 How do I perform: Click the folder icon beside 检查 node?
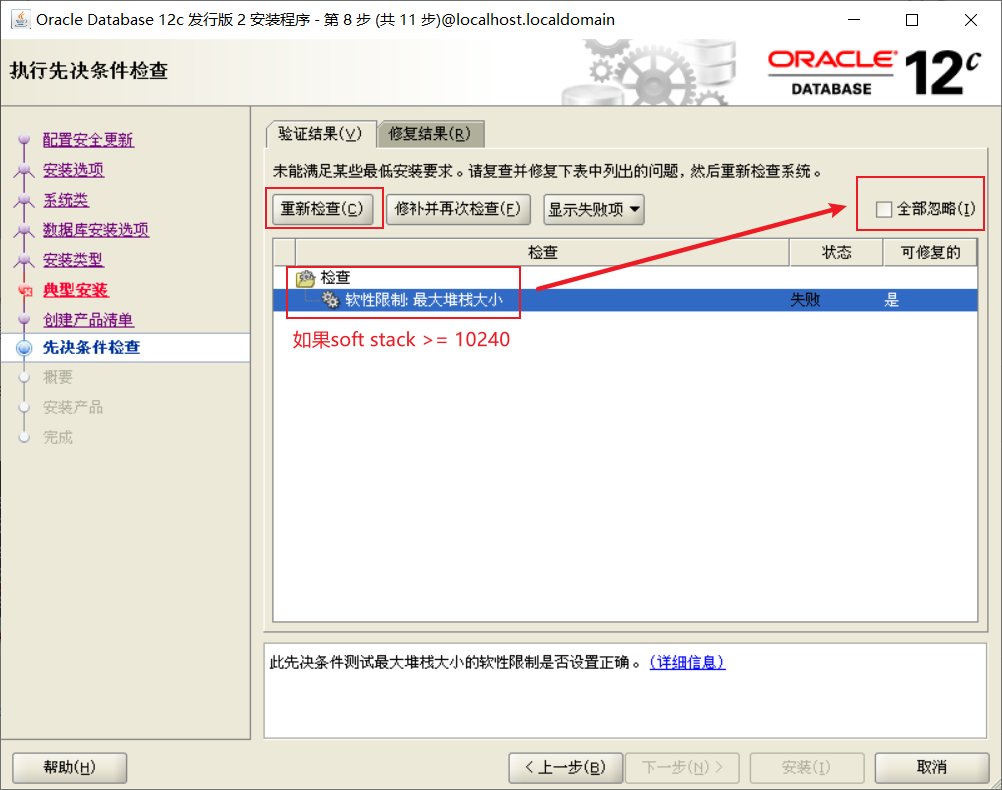pyautogui.click(x=305, y=278)
